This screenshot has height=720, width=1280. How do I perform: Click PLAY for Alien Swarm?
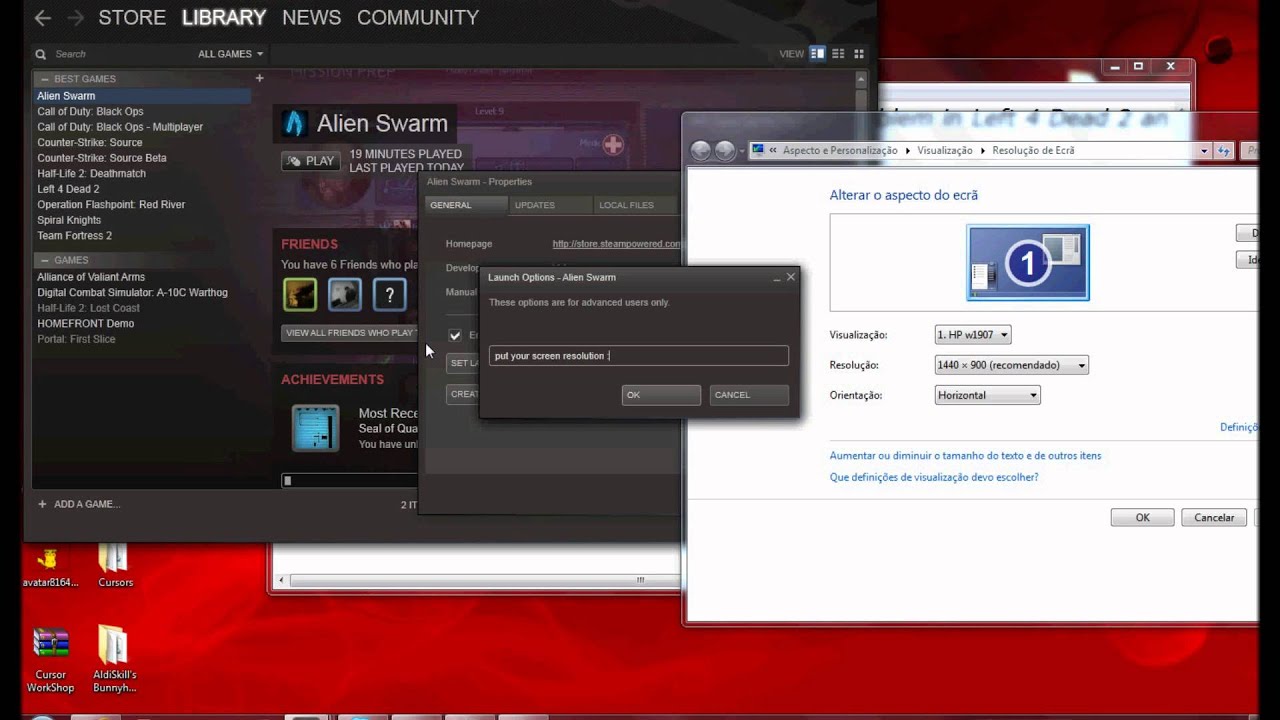[311, 161]
